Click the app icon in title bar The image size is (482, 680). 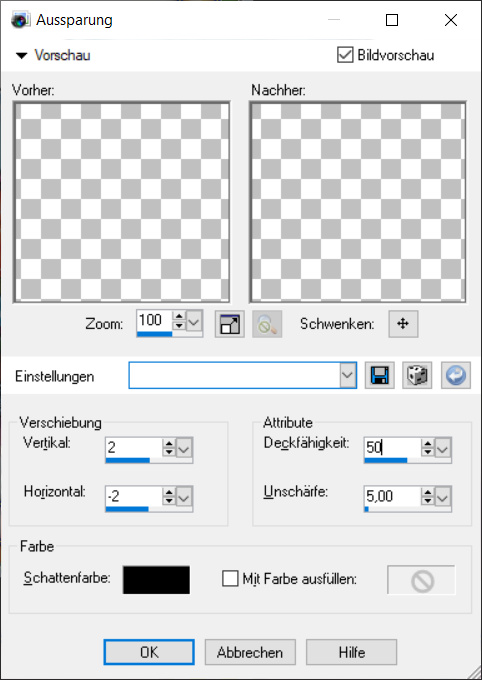[x=20, y=20]
